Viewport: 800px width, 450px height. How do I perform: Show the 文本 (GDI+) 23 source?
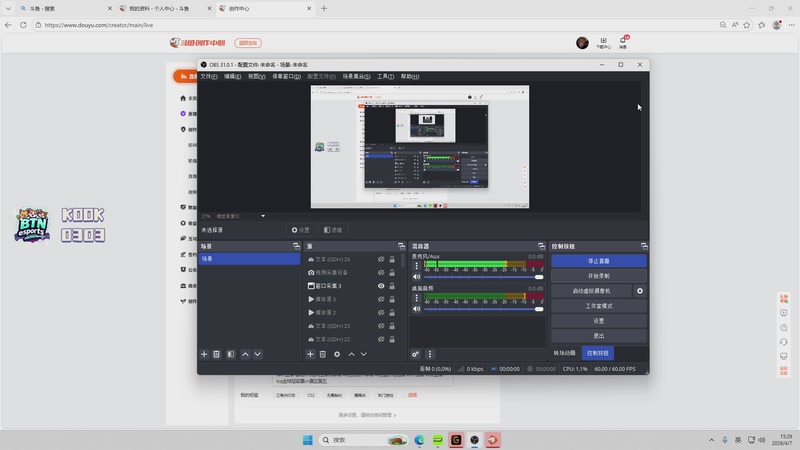click(x=381, y=326)
